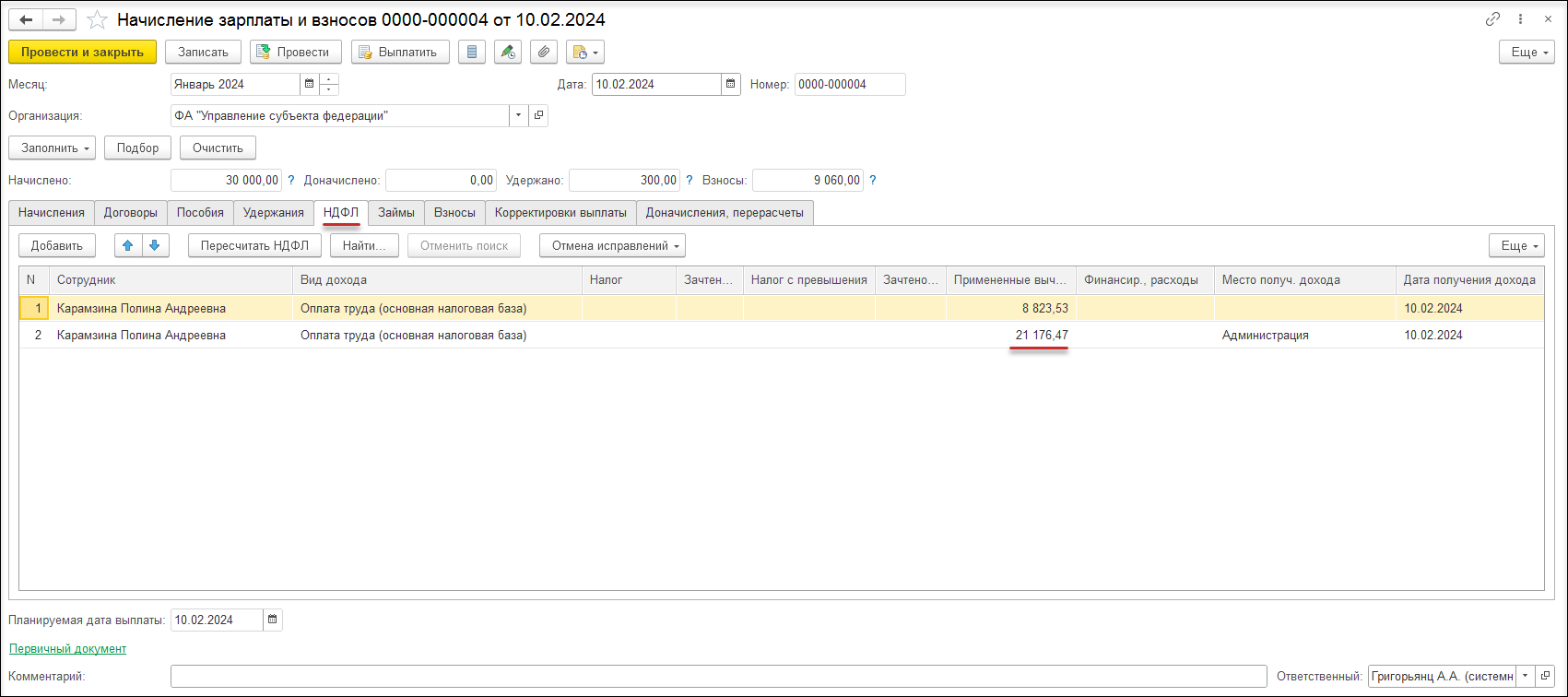Show hint for Удержано amount
1568x697 pixels.
[x=690, y=181]
